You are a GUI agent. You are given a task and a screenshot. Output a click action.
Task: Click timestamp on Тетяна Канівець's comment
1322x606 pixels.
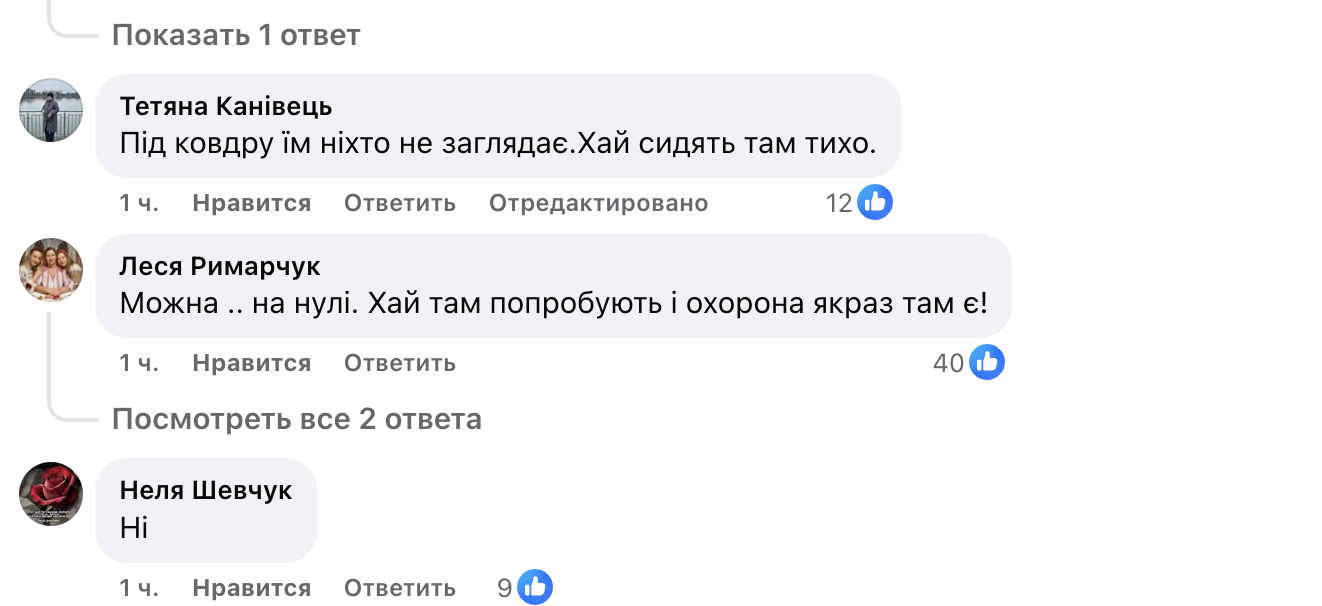tap(139, 203)
